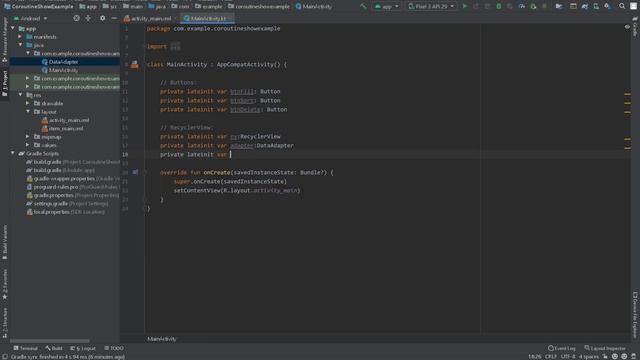This screenshot has height=360, width=640.
Task: Collapse the java folder arrow
Action: click(x=20, y=45)
